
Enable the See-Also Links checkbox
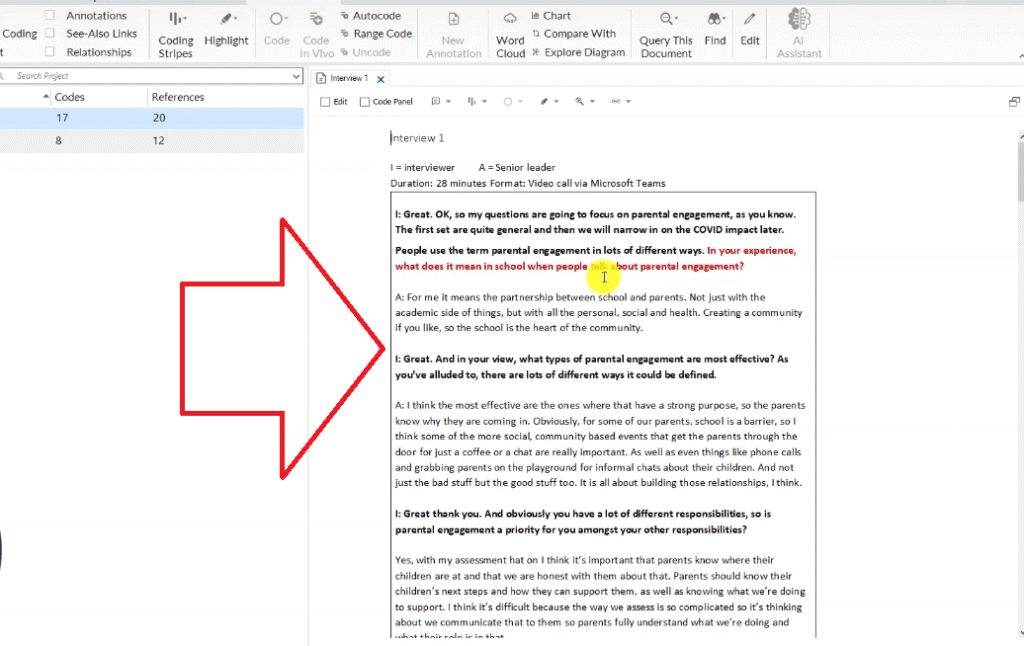pyautogui.click(x=50, y=34)
